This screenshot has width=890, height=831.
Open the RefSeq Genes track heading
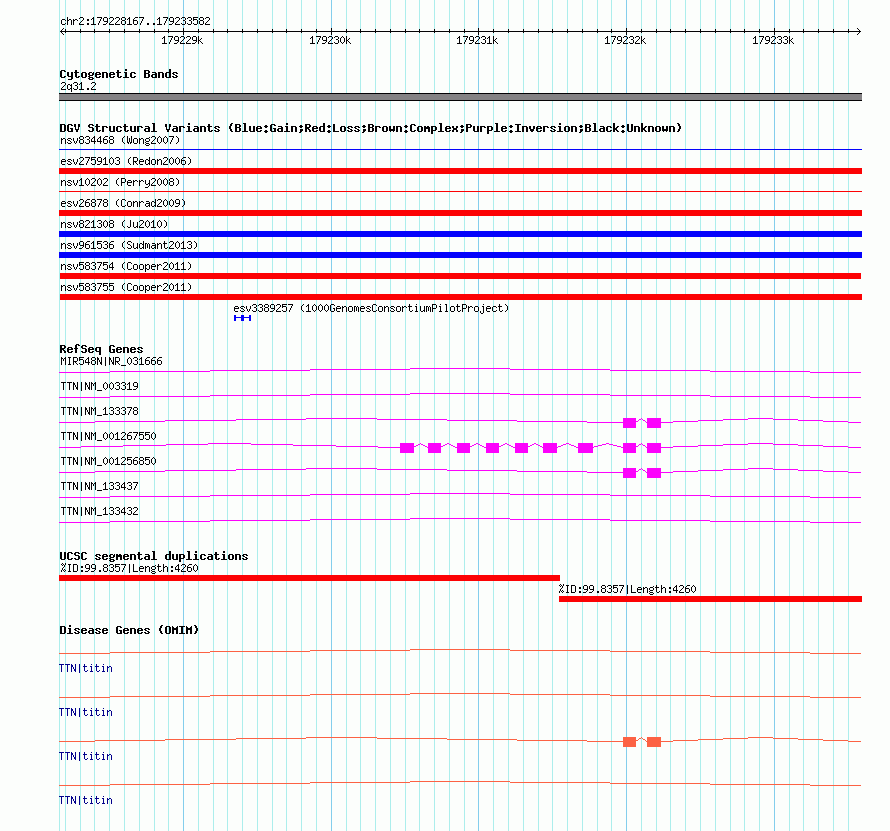[x=101, y=349]
